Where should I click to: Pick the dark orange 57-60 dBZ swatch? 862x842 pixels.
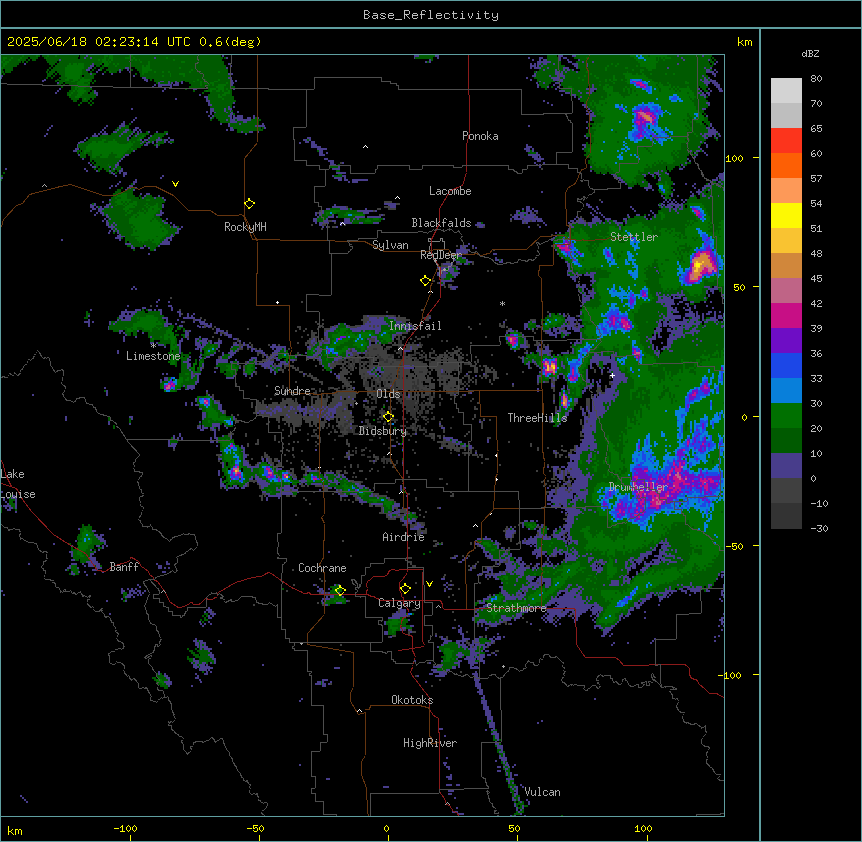(x=786, y=165)
